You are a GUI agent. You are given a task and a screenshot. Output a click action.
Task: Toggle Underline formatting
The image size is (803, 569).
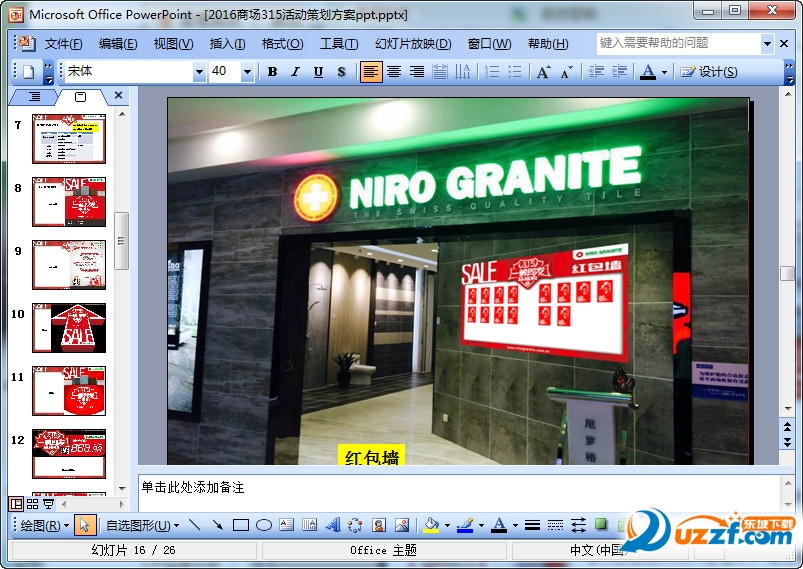coord(318,72)
